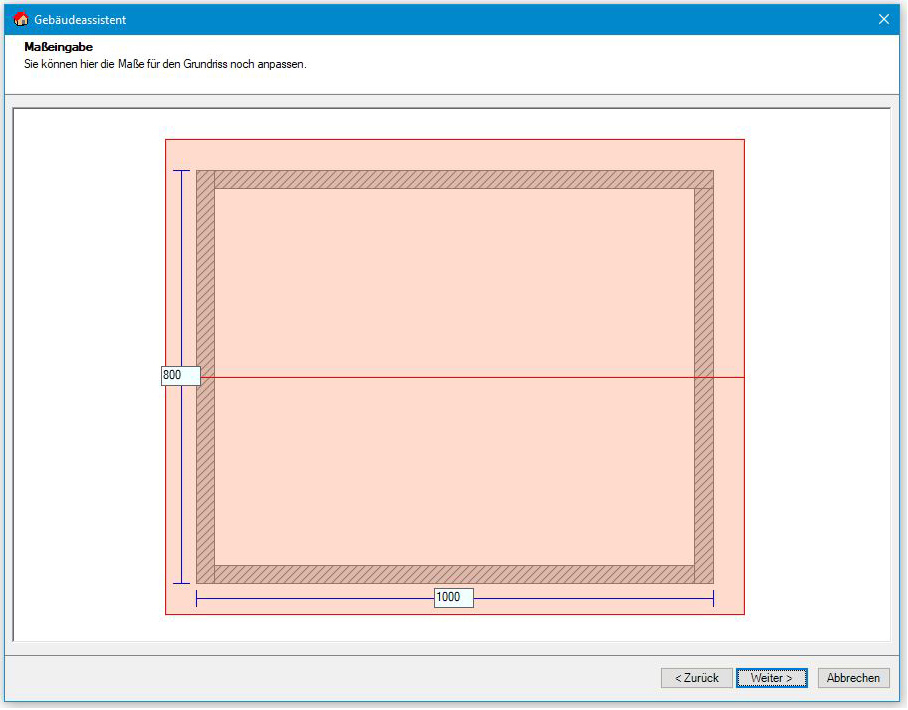Viewport: 908px width, 710px height.
Task: Click the lower interior room area below center line
Action: (x=455, y=470)
